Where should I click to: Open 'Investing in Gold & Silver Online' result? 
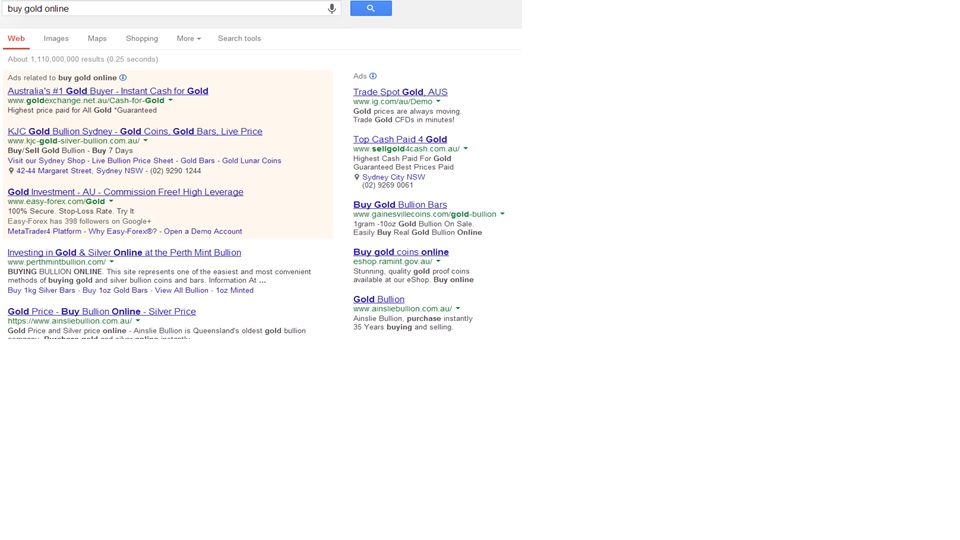coord(124,252)
